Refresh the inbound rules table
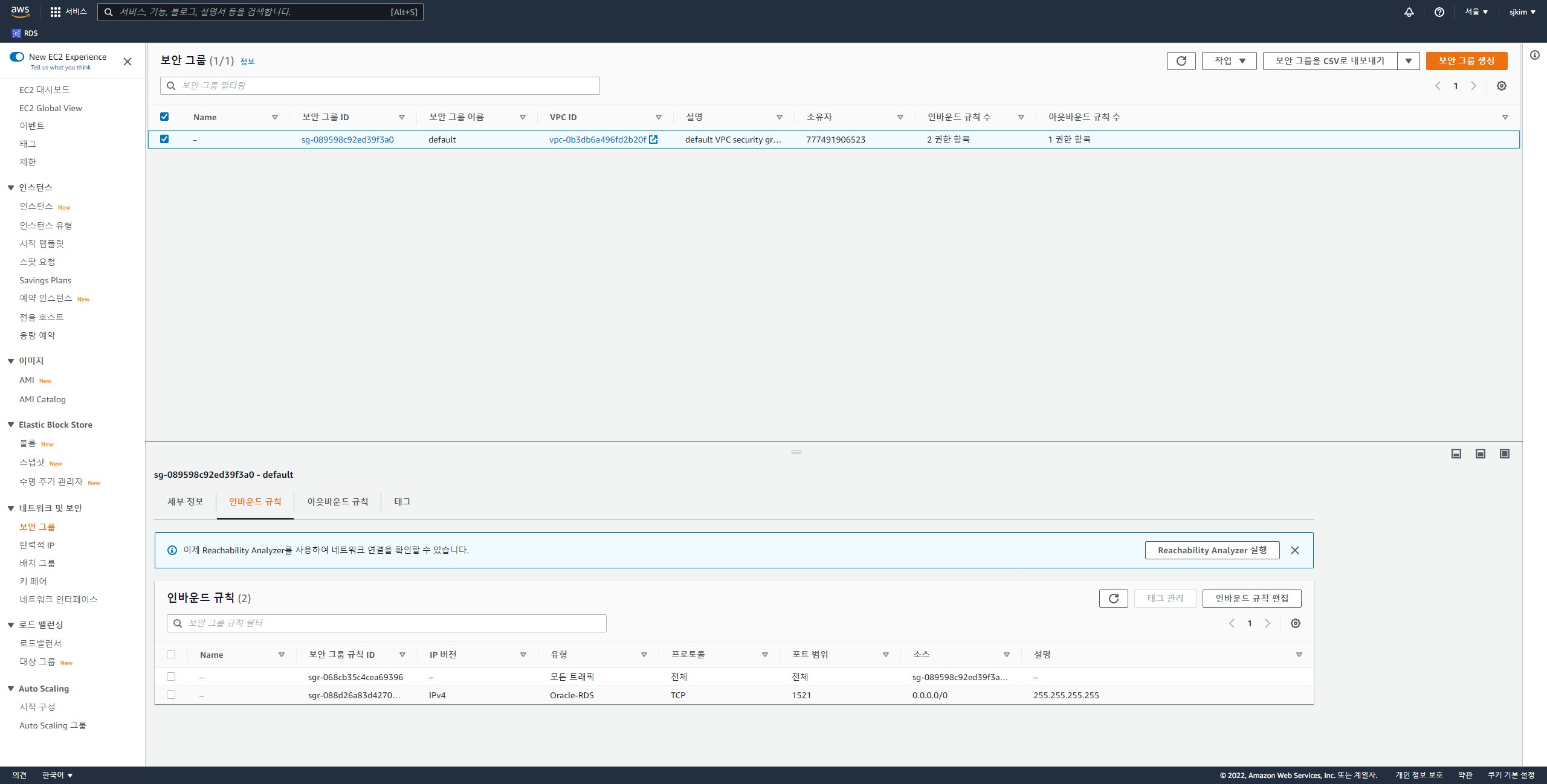Image resolution: width=1547 pixels, height=784 pixels. pos(1113,598)
